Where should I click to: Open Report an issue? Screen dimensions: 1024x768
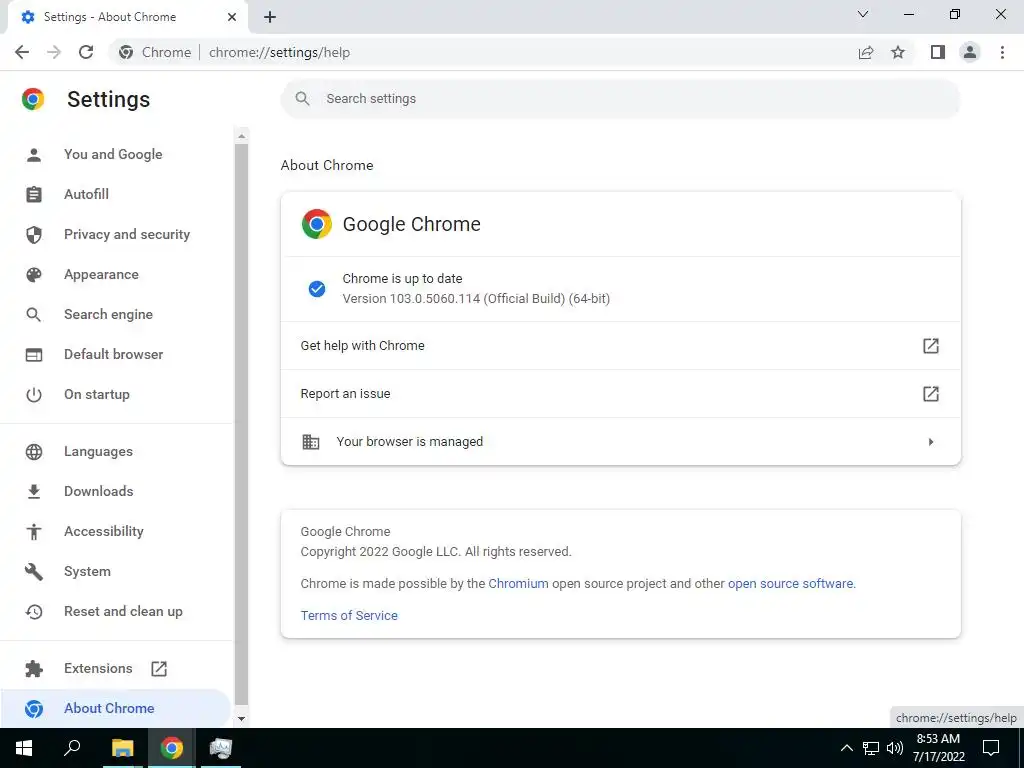pyautogui.click(x=620, y=394)
